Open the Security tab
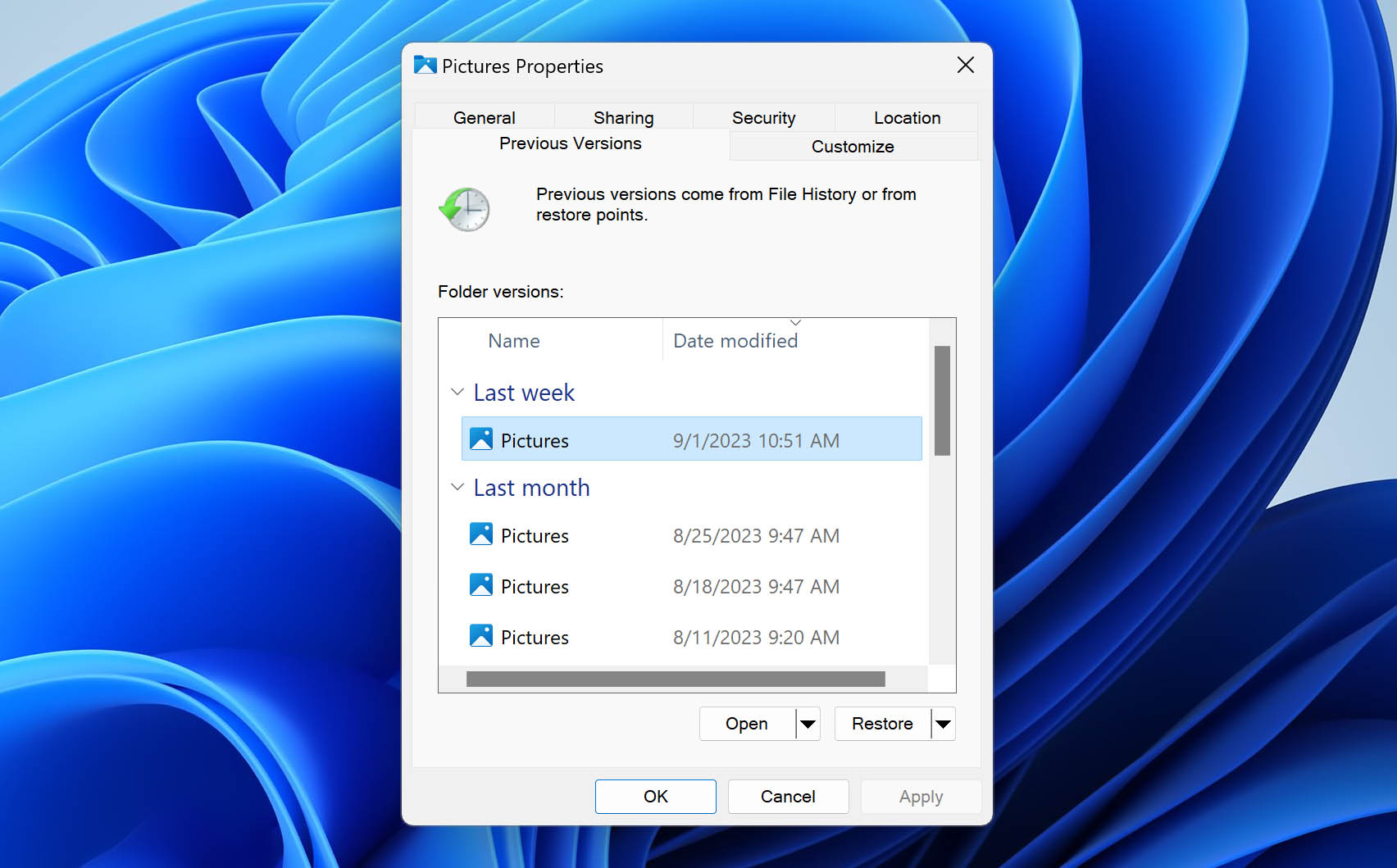This screenshot has height=868, width=1397. [x=763, y=117]
